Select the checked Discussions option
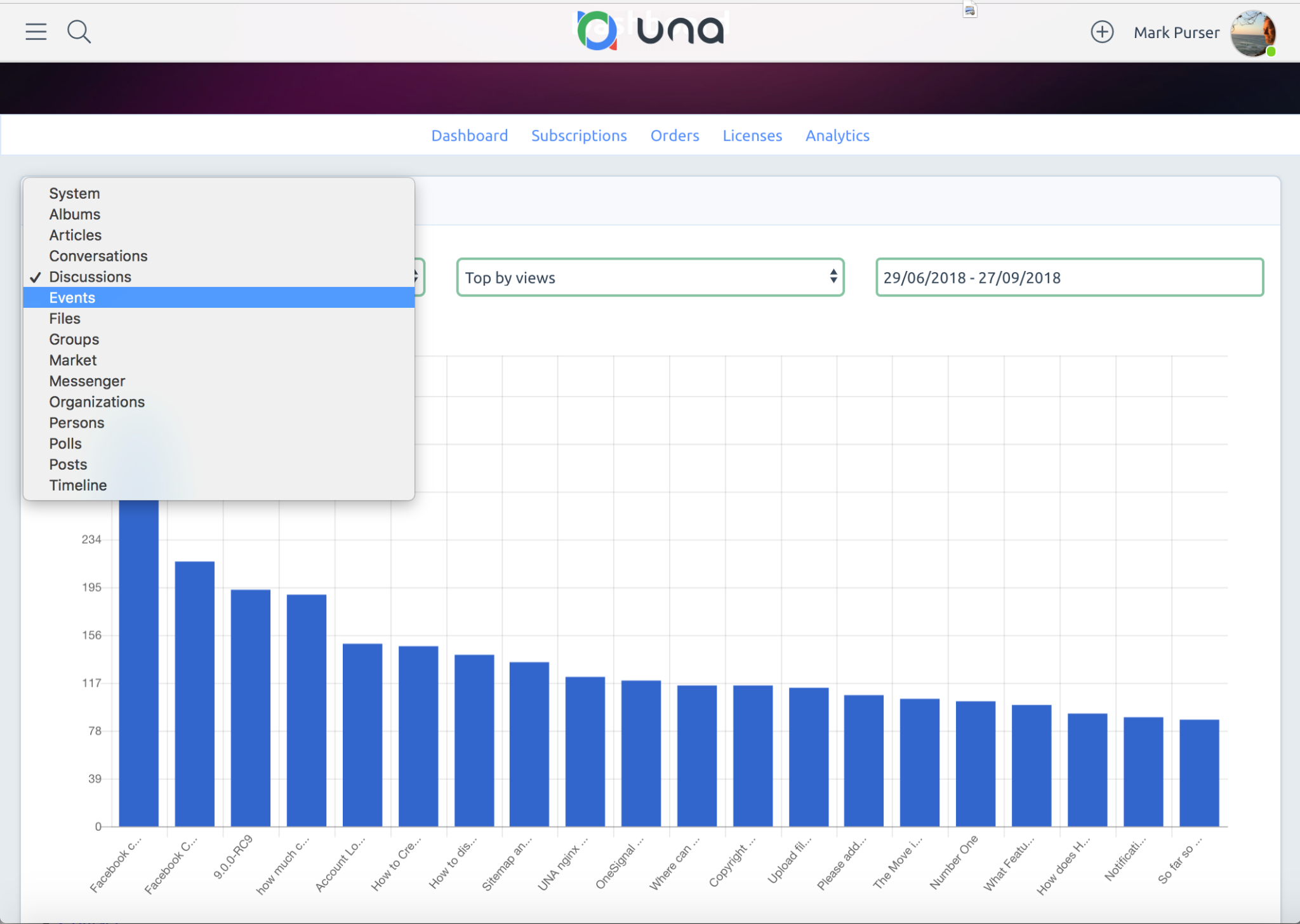This screenshot has height=924, width=1300. pos(90,277)
